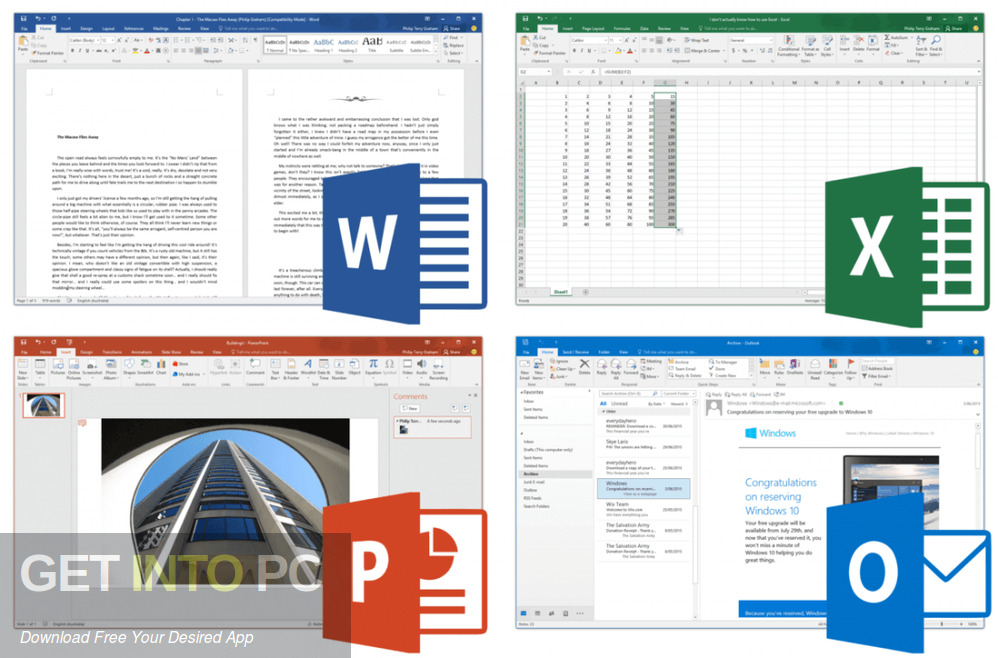
Task: Click the Pictures icon in PowerPoint
Action: [x=58, y=363]
